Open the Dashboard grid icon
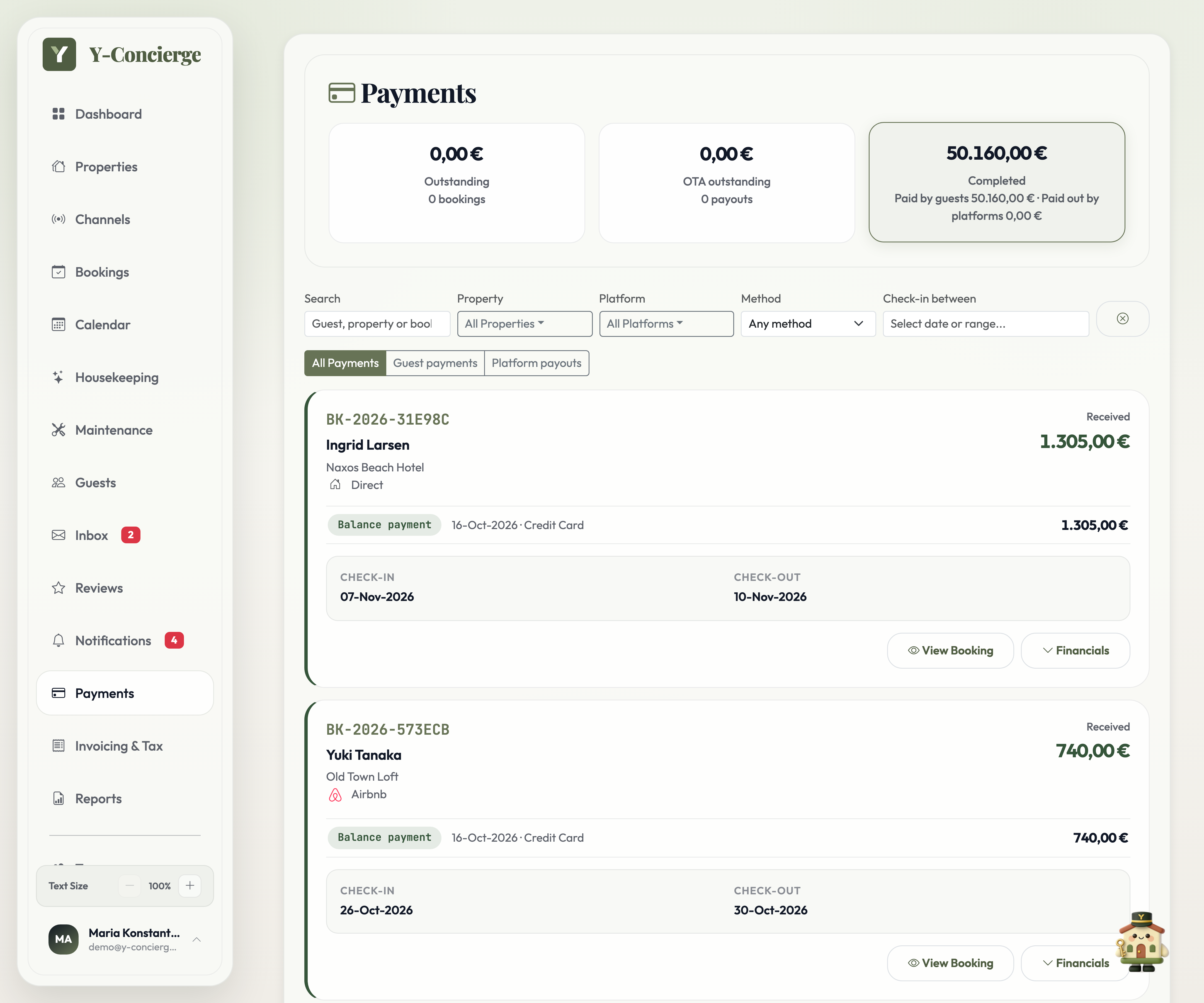 [59, 114]
